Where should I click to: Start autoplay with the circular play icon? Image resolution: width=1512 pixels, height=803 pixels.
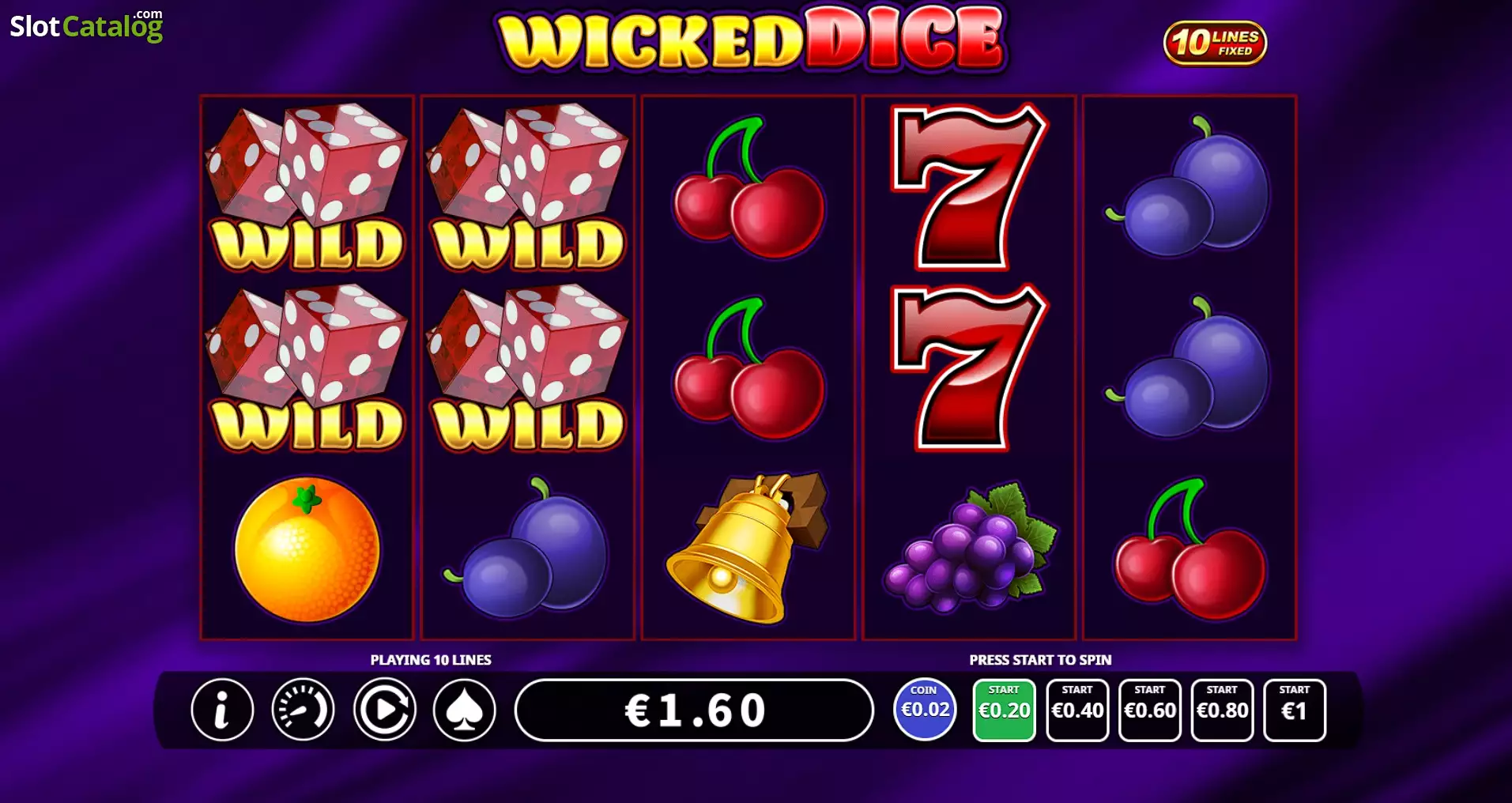384,710
